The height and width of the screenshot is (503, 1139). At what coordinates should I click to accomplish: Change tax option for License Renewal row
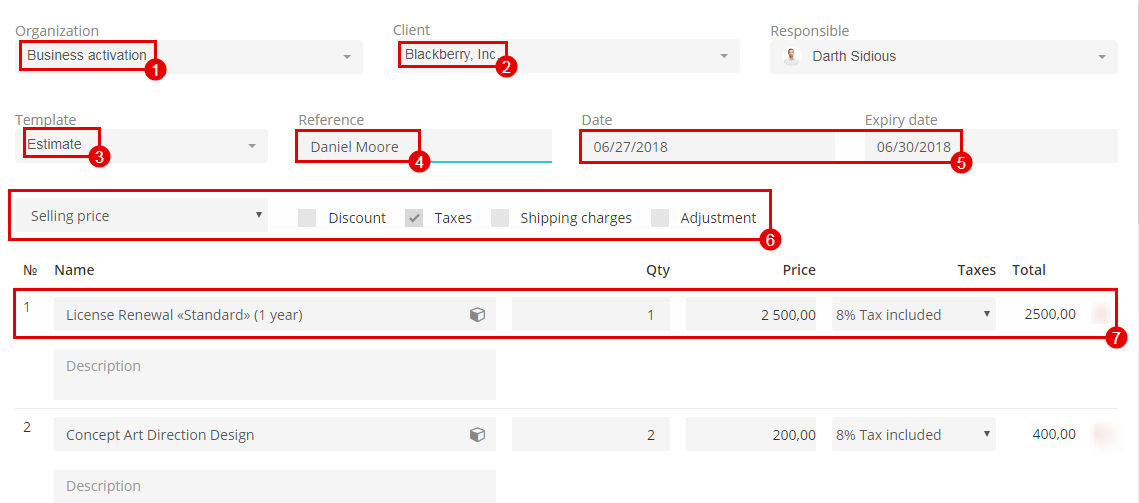point(914,315)
